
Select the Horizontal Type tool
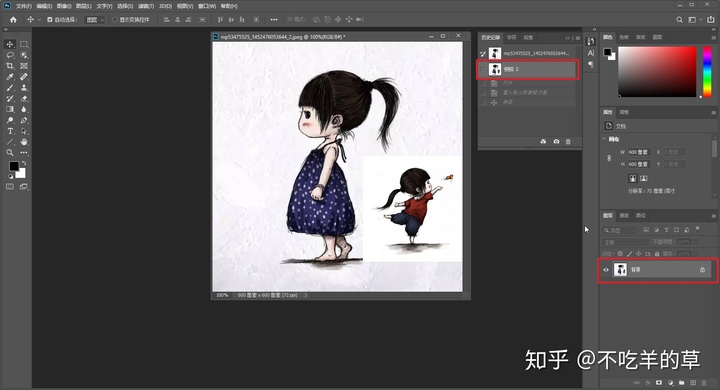coord(10,131)
